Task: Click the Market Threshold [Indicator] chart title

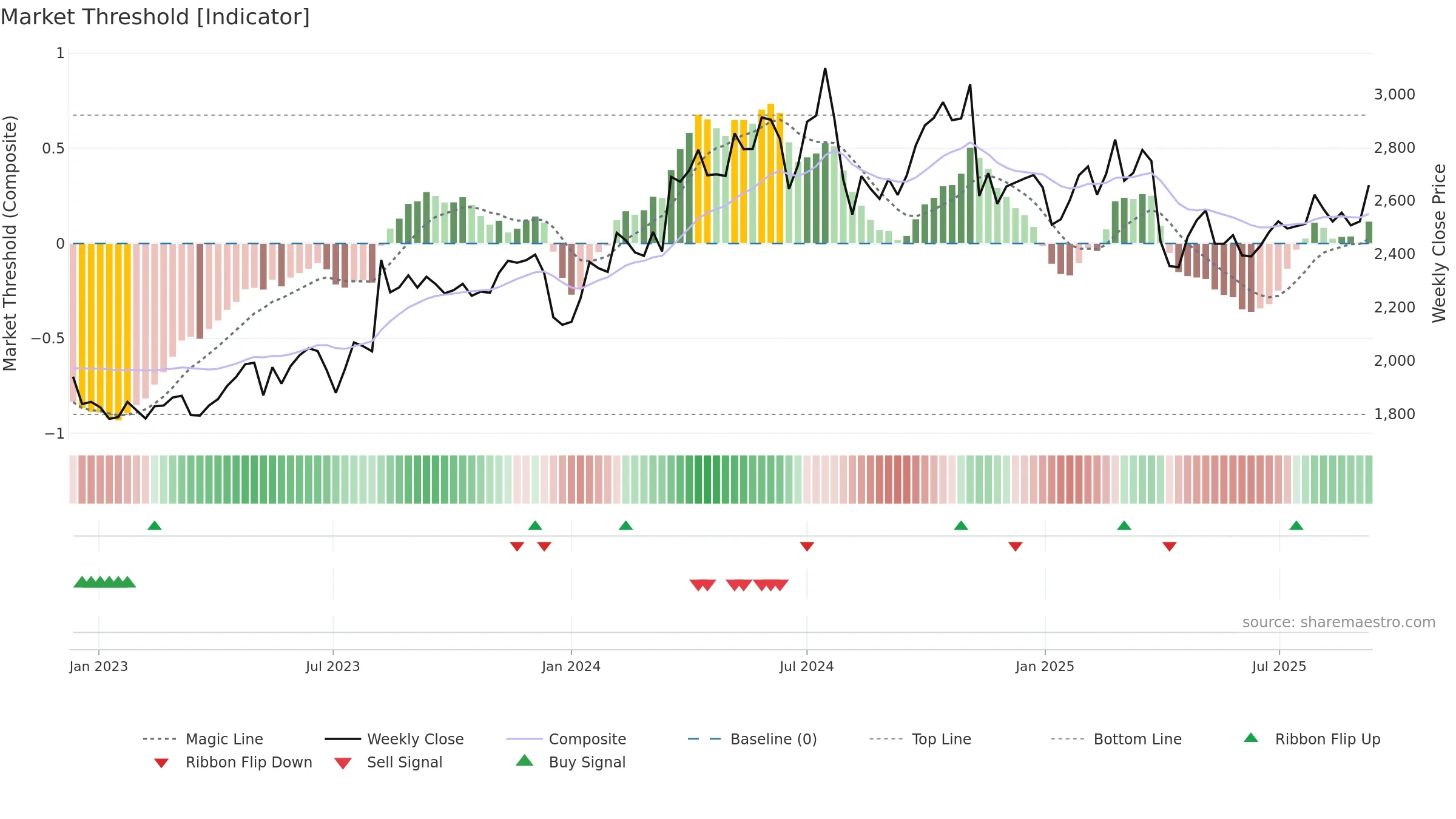Action: pos(155,17)
